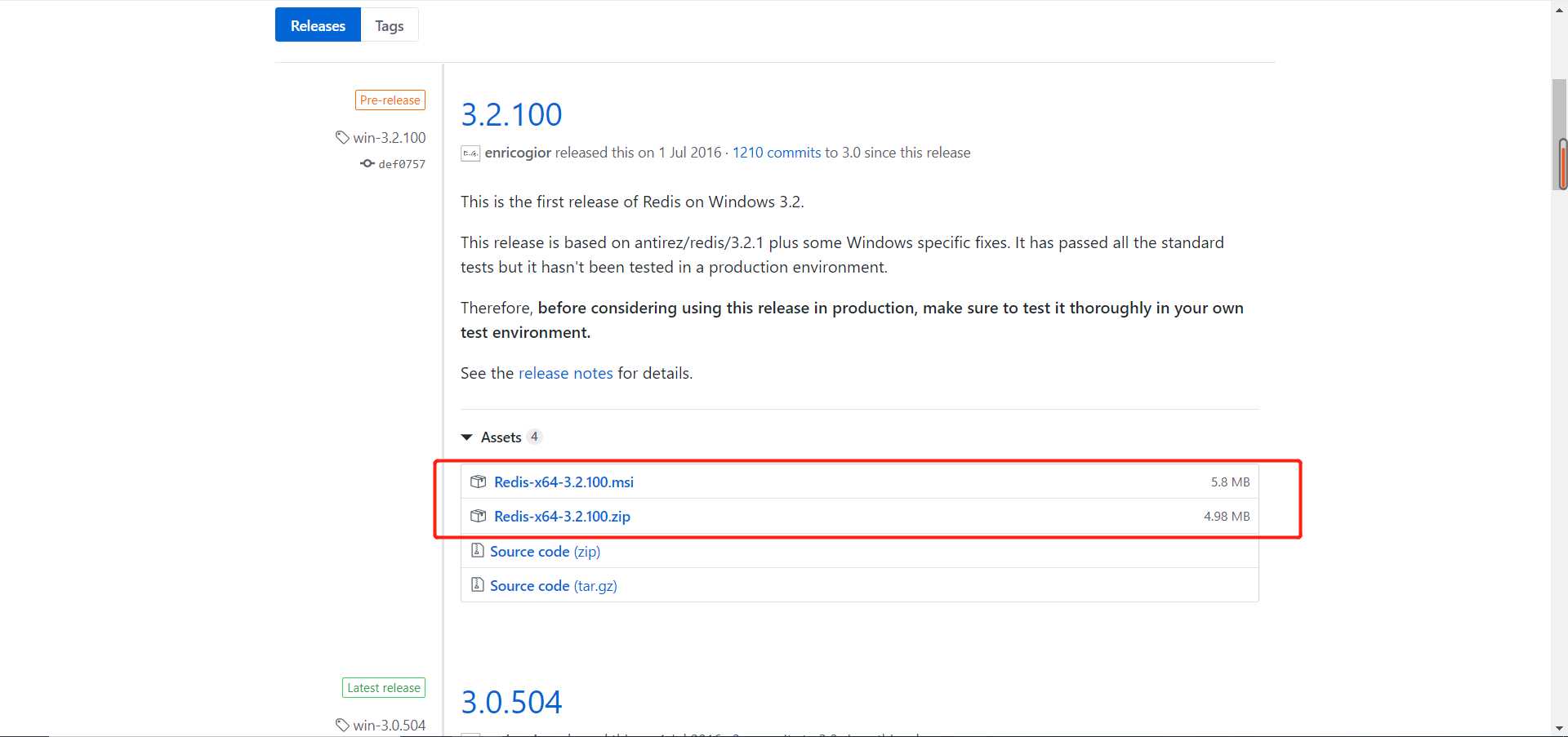1568x737 pixels.
Task: Download Redis-x64-3.2.100.msi
Action: (x=563, y=482)
